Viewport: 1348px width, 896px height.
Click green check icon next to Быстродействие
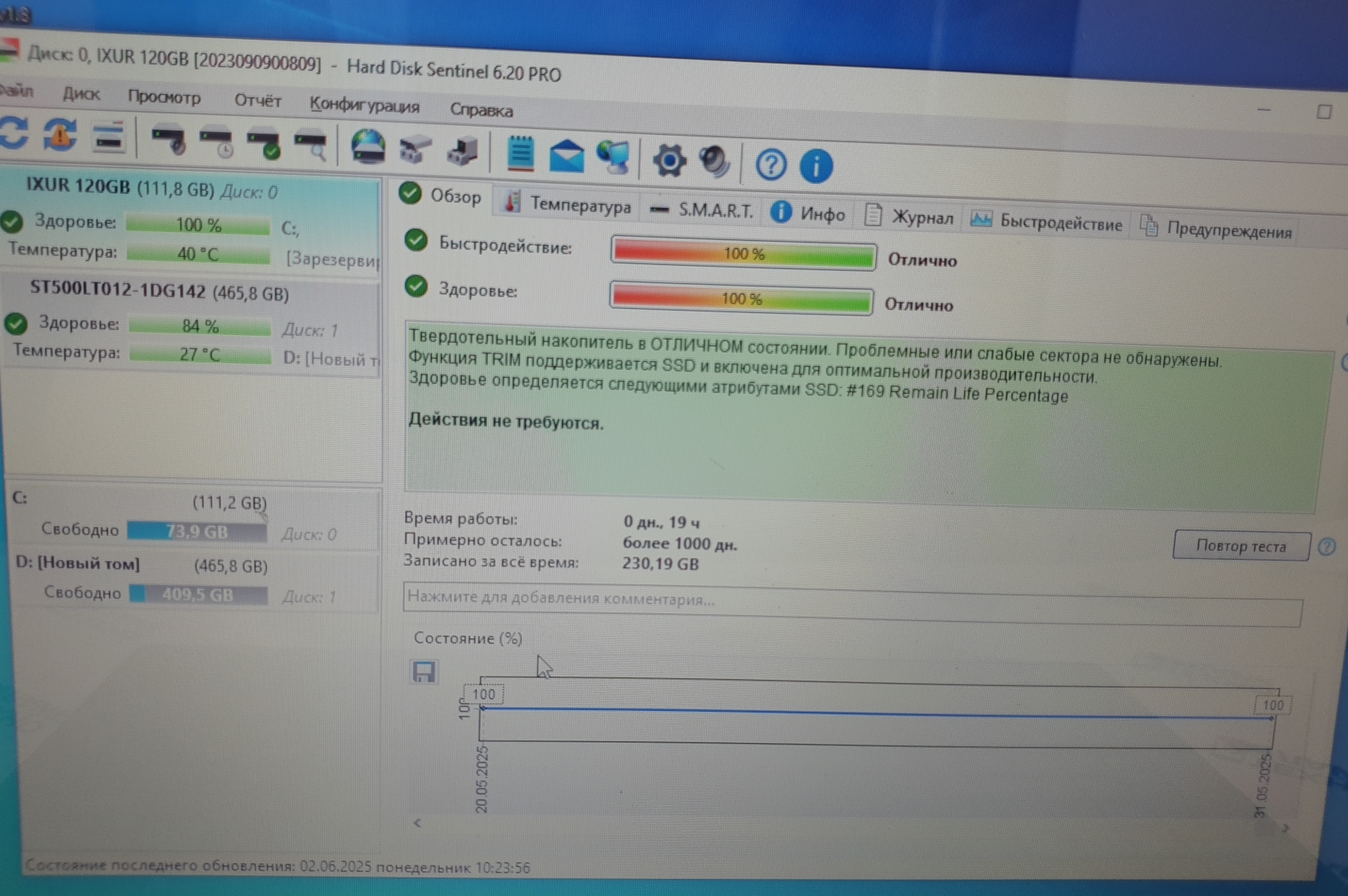tap(416, 241)
